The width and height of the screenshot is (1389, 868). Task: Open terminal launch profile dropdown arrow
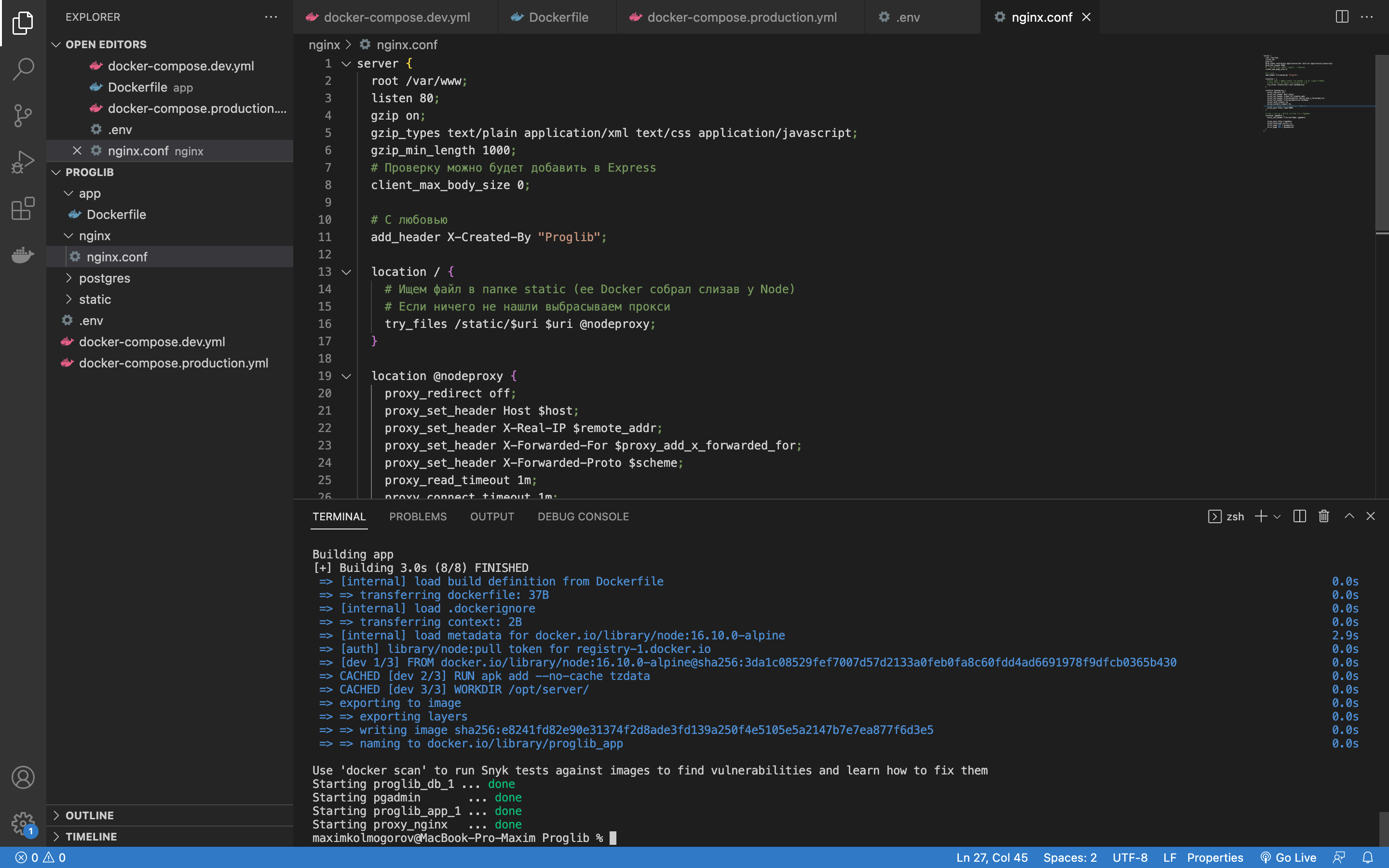[x=1277, y=516]
